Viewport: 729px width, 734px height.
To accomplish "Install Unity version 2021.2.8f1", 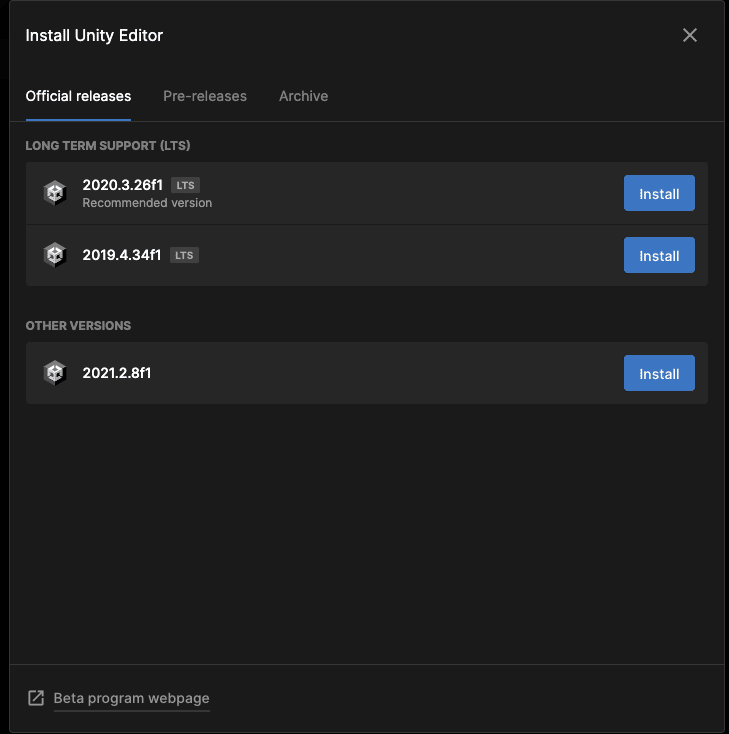I will click(659, 374).
